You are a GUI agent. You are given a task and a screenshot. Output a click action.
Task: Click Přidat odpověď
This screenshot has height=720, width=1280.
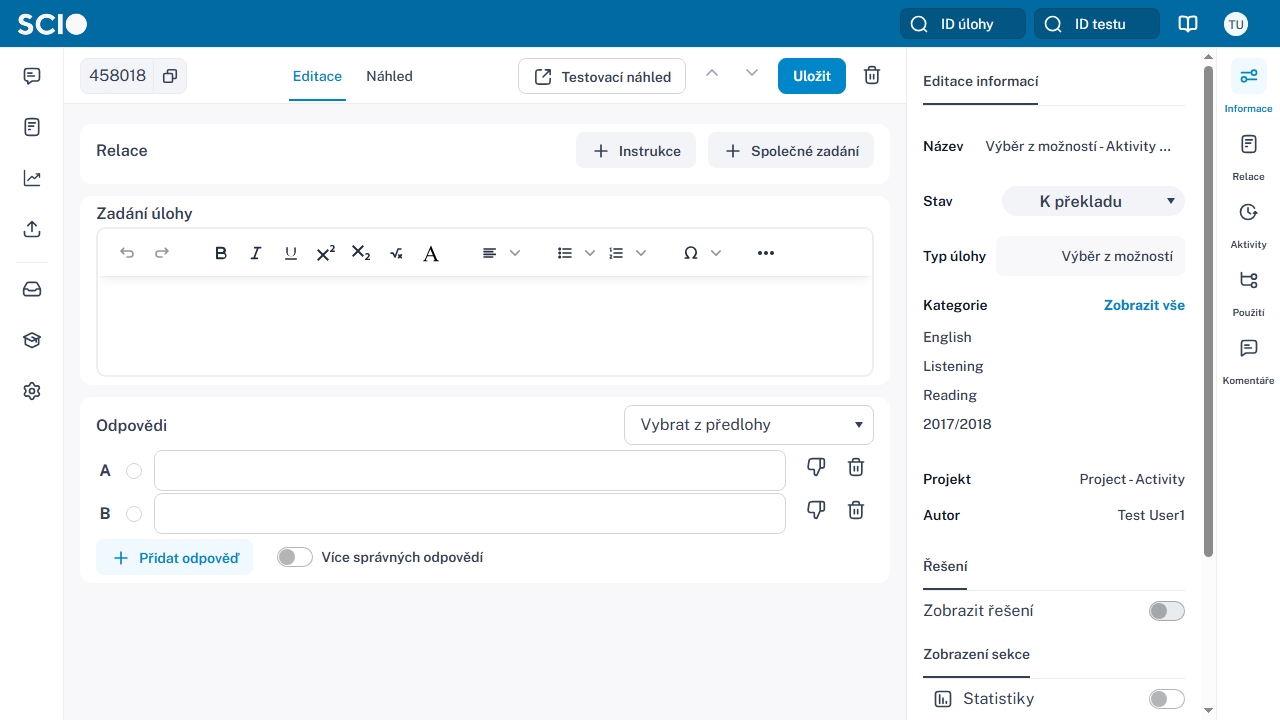coord(175,558)
